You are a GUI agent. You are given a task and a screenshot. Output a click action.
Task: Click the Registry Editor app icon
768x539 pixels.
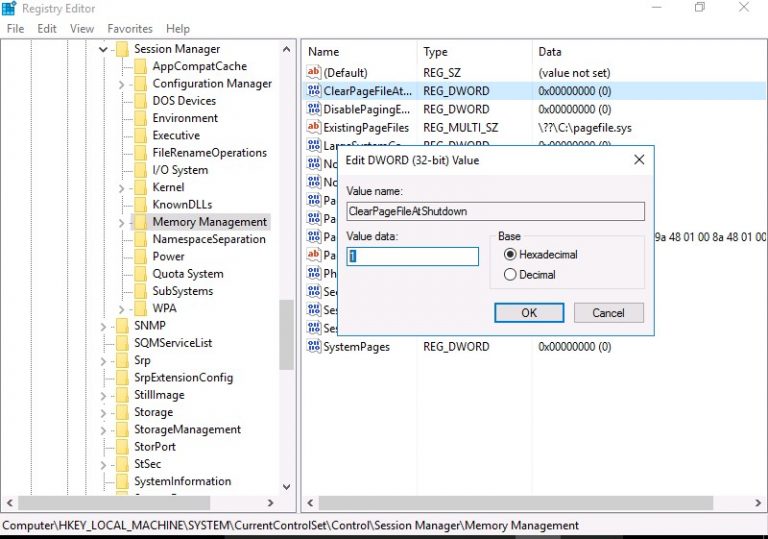coord(9,8)
